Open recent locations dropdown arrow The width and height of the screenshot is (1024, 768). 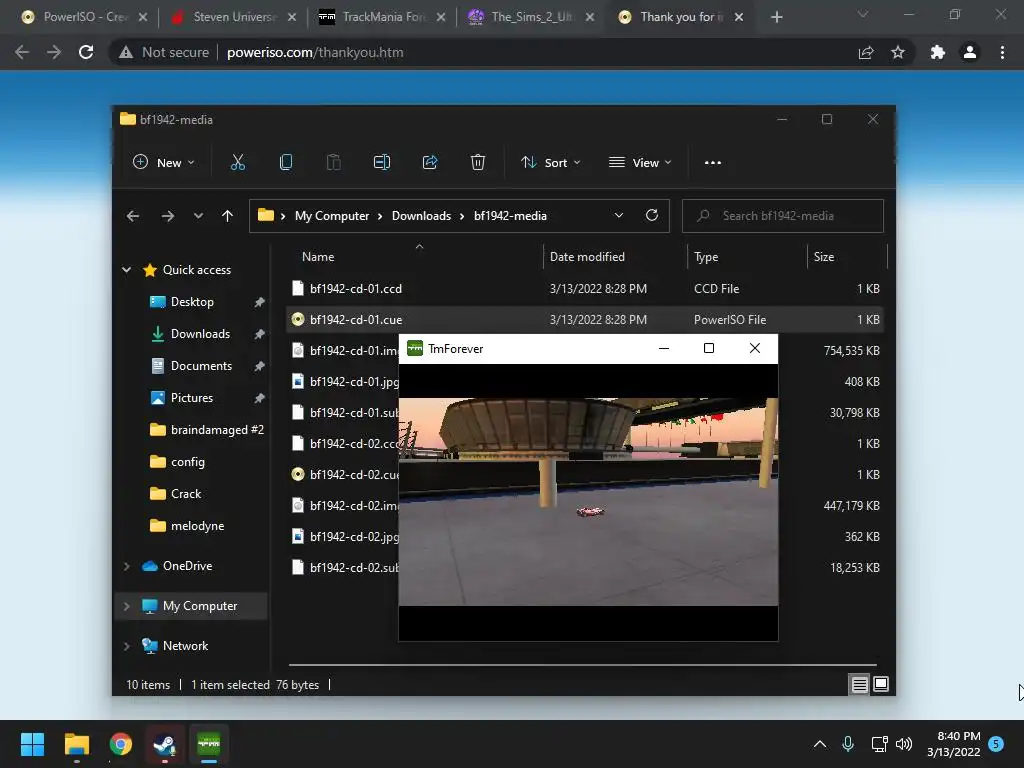click(198, 216)
